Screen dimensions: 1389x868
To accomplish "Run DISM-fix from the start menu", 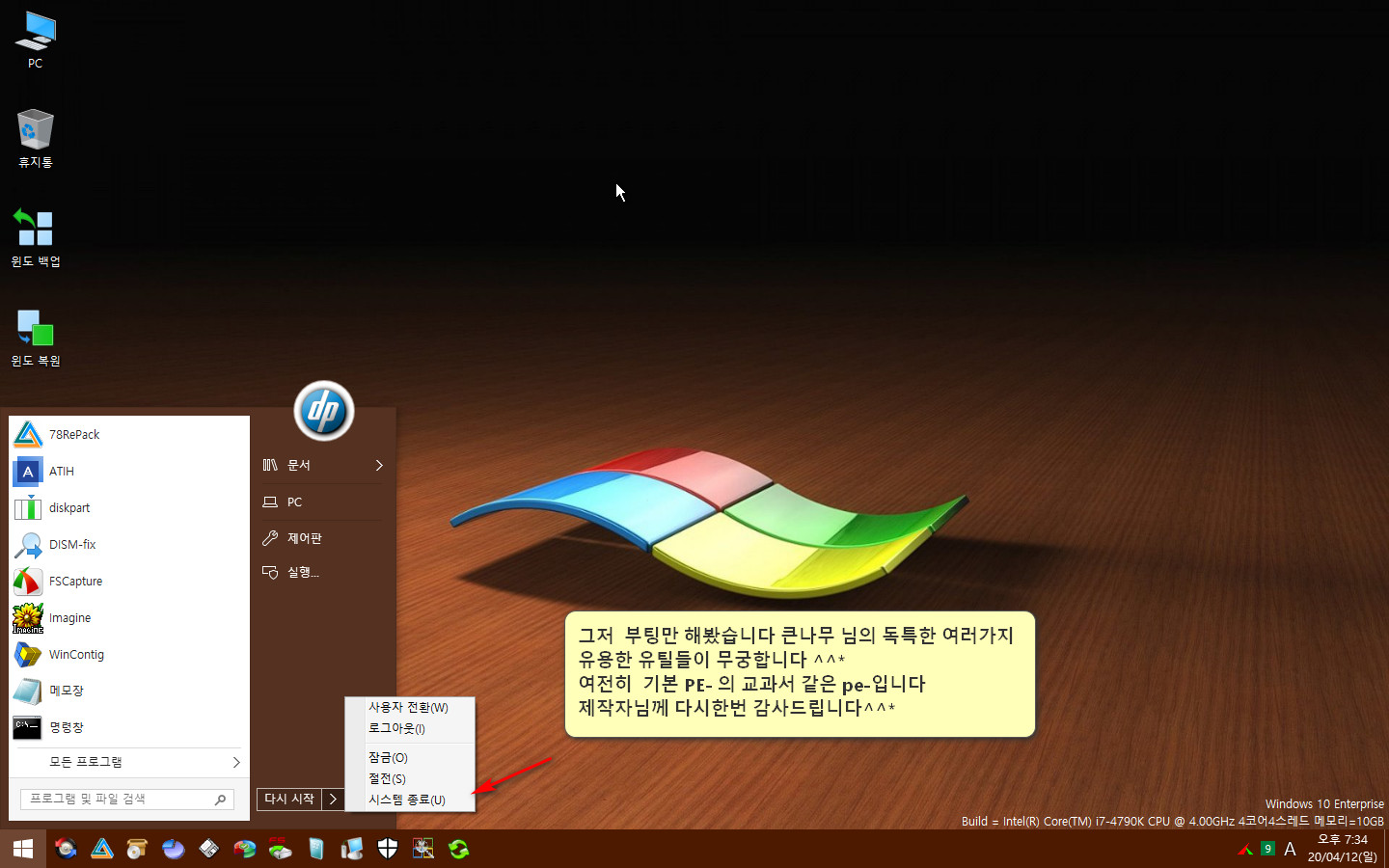I will pyautogui.click(x=129, y=545).
